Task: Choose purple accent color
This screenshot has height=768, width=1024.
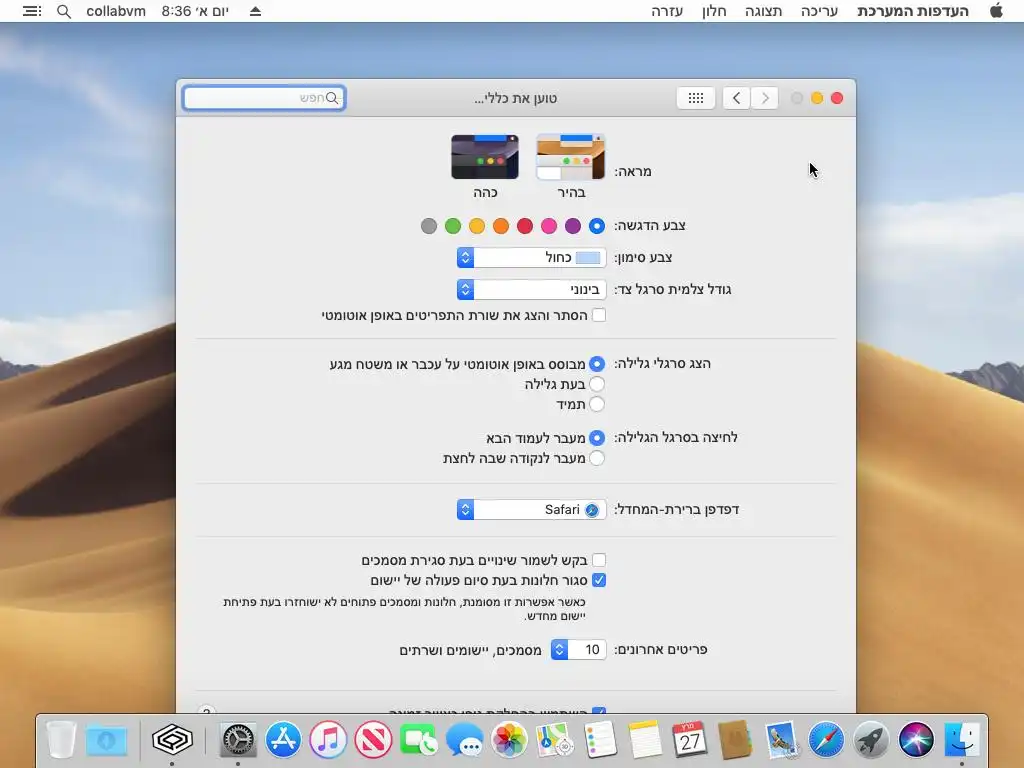Action: pos(573,226)
